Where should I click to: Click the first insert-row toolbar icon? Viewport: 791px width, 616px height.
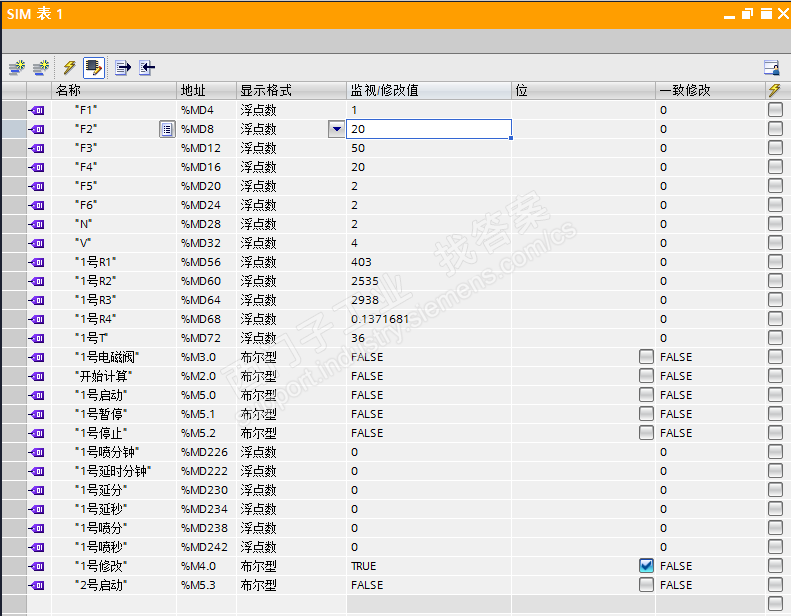[17, 67]
